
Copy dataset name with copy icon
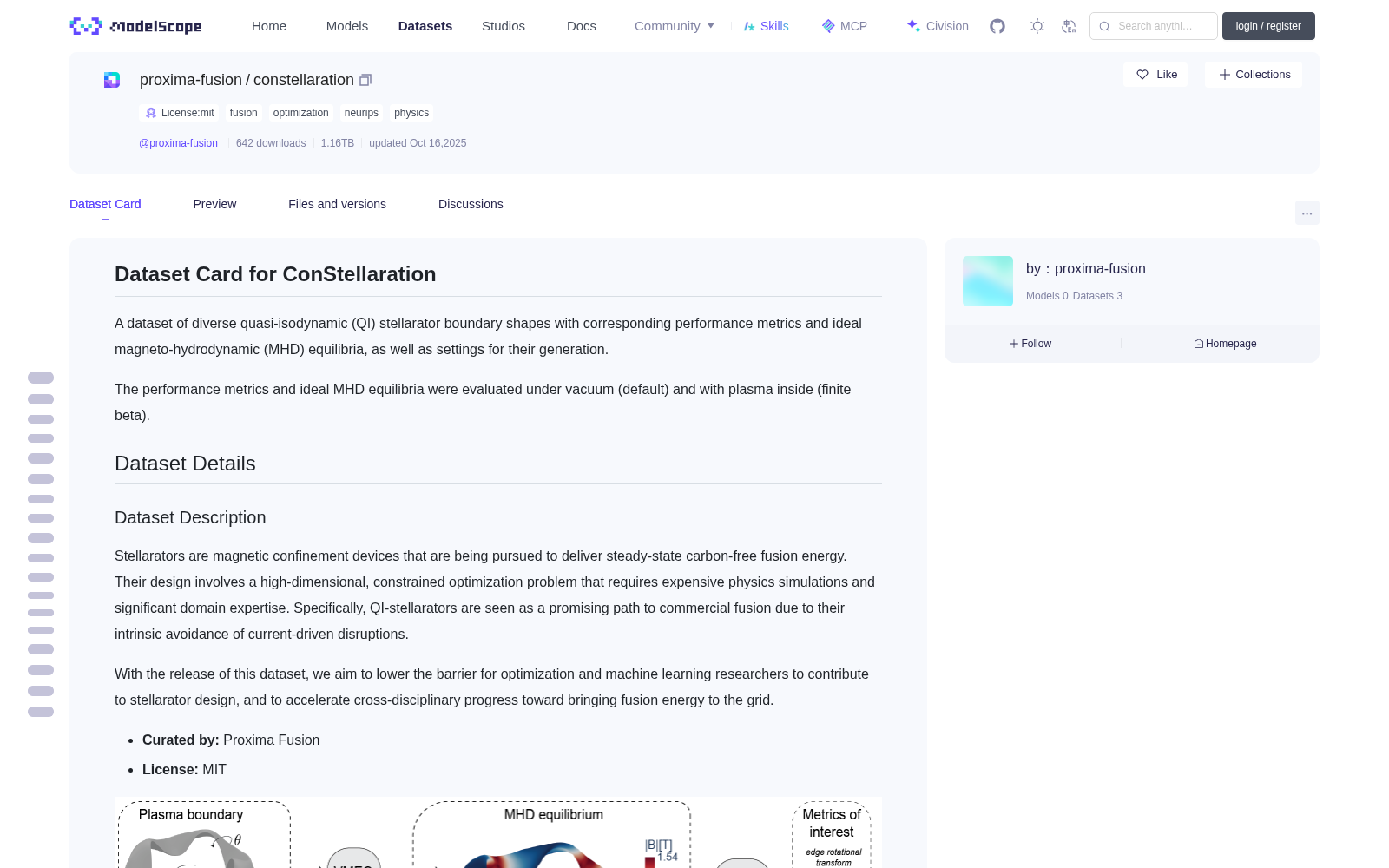(x=365, y=80)
